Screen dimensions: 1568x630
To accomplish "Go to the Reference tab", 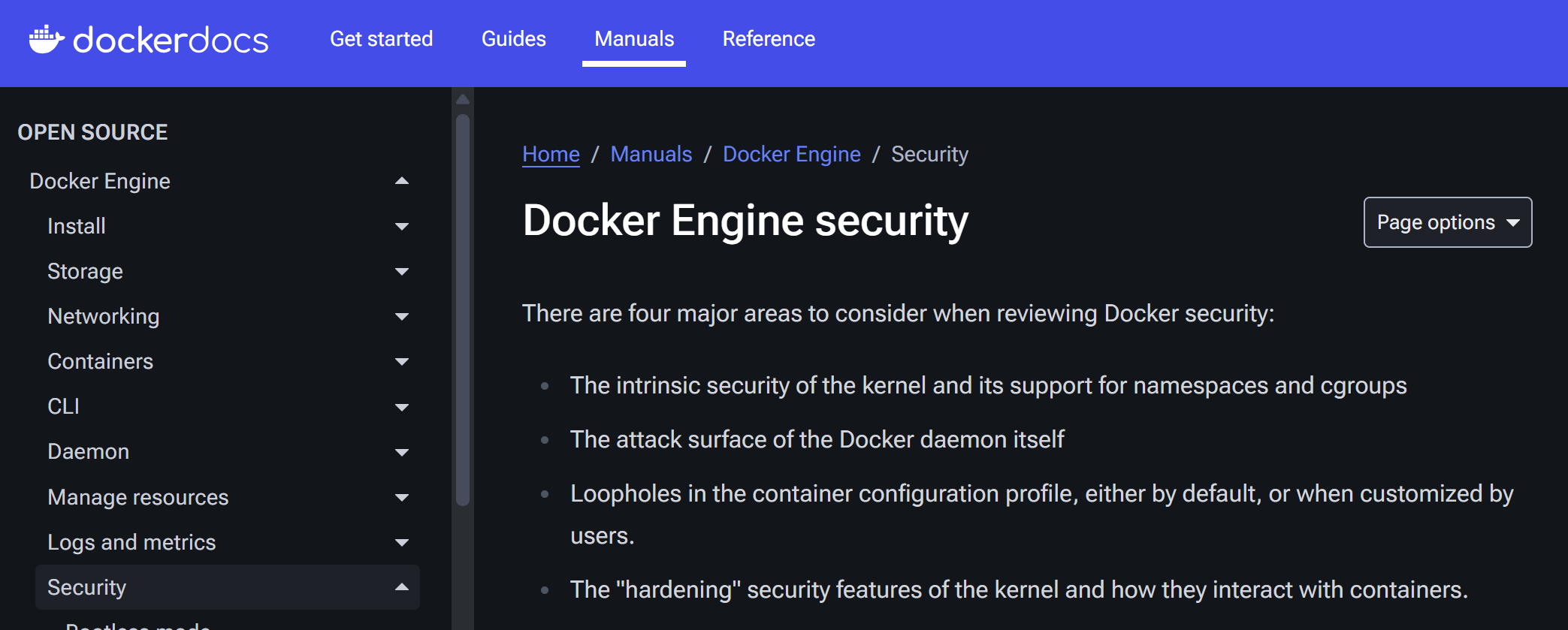I will click(769, 39).
